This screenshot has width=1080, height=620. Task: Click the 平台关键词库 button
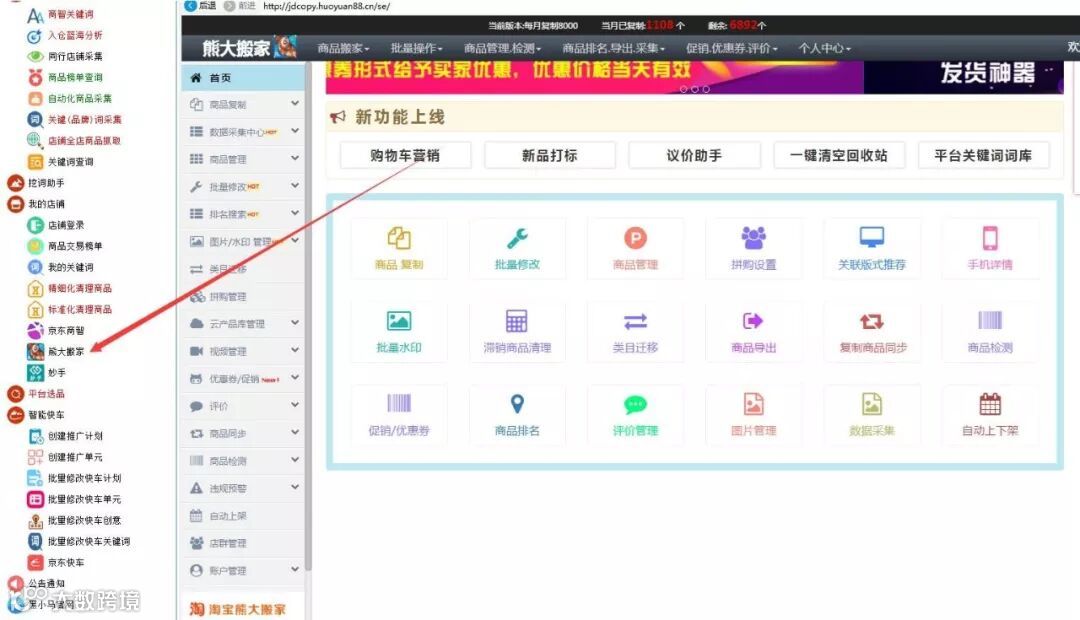point(984,155)
